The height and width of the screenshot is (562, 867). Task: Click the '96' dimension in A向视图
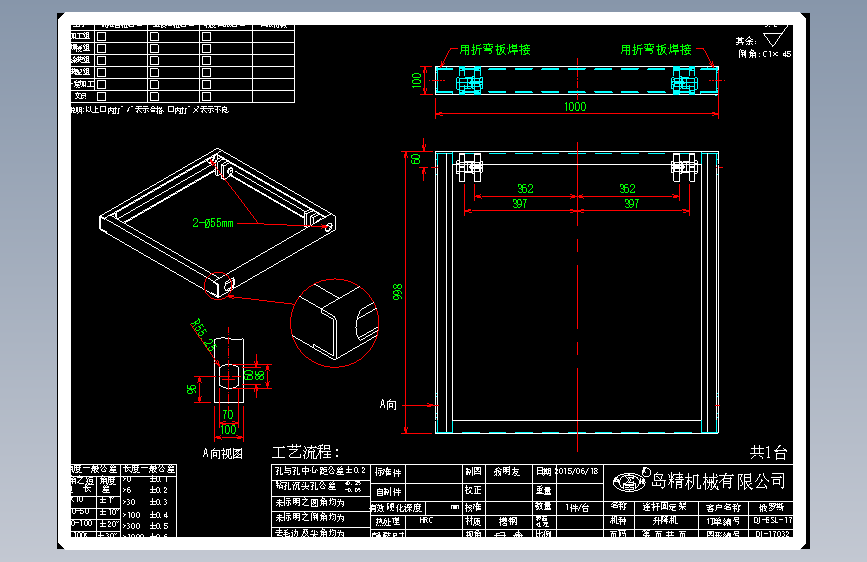[191, 389]
